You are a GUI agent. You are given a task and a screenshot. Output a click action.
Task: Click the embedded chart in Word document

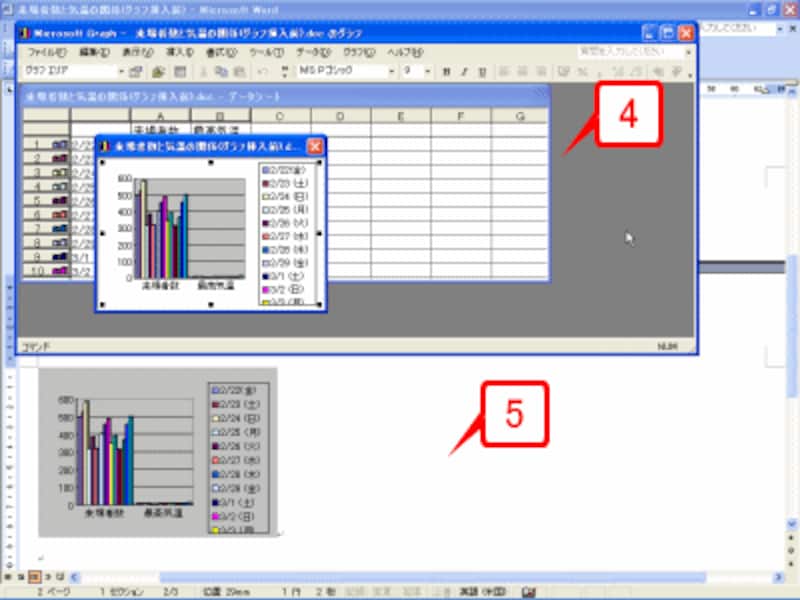(x=158, y=452)
